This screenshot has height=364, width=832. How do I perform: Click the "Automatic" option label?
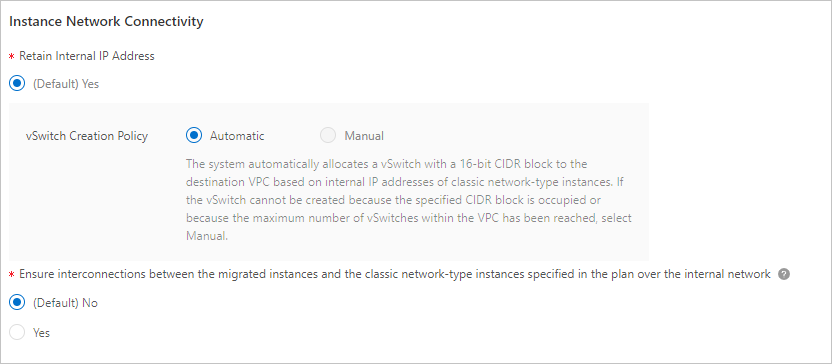pyautogui.click(x=237, y=136)
